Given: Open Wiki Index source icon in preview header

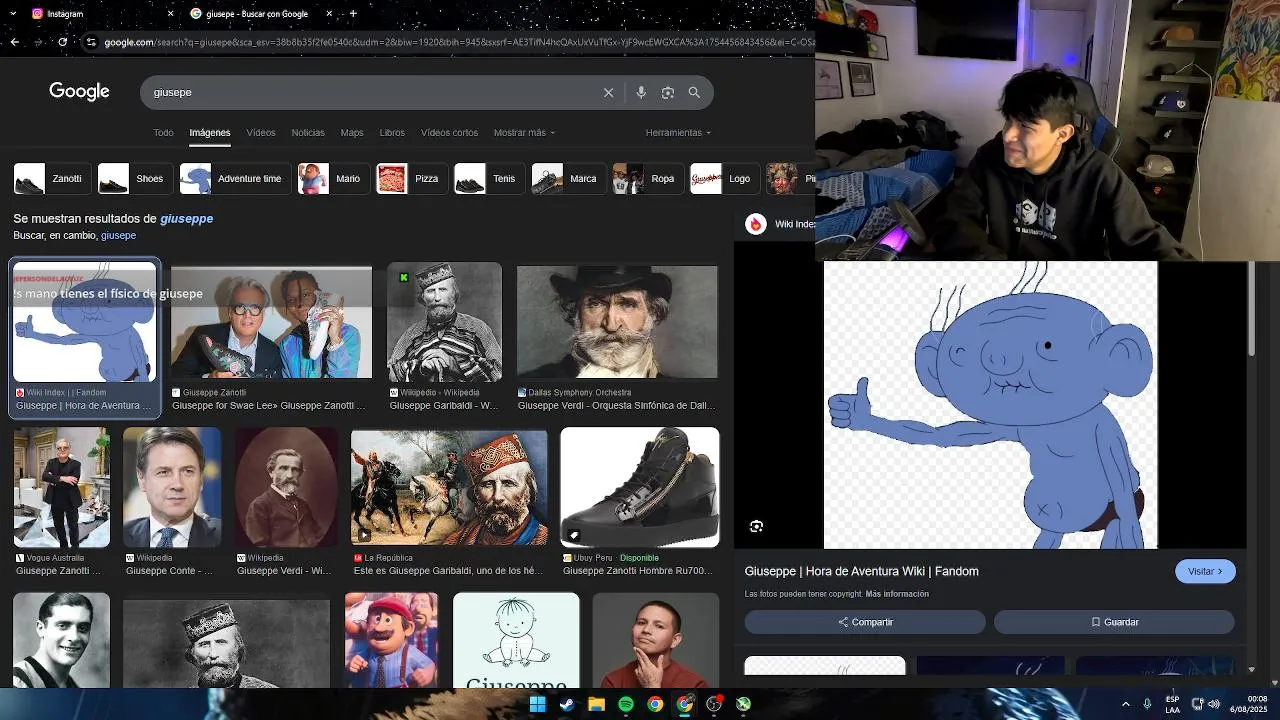Looking at the screenshot, I should tap(756, 224).
